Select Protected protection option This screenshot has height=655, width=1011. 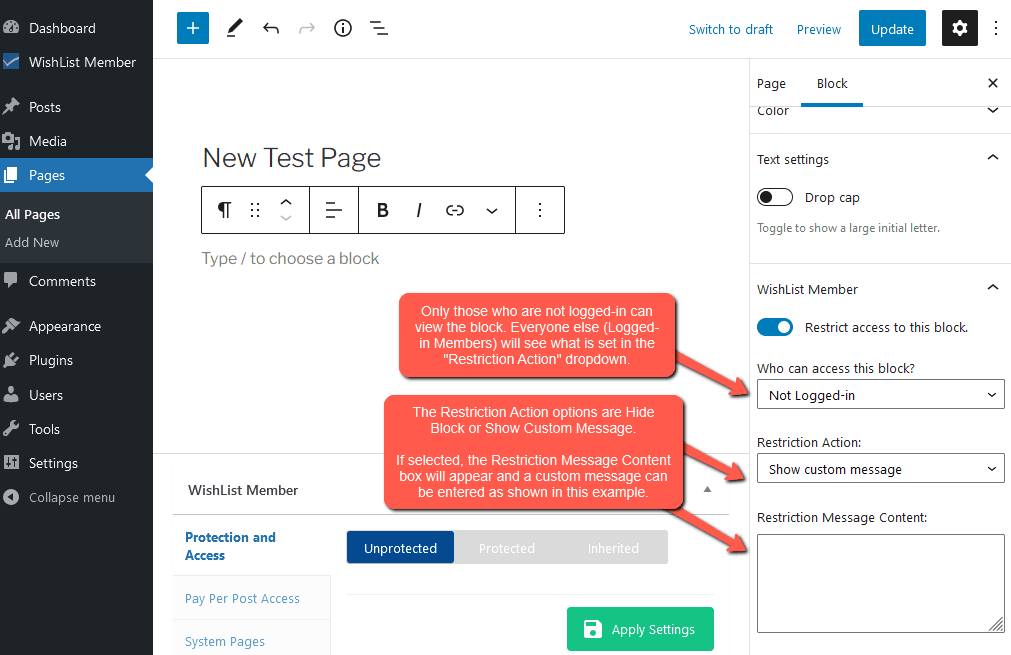pos(507,547)
